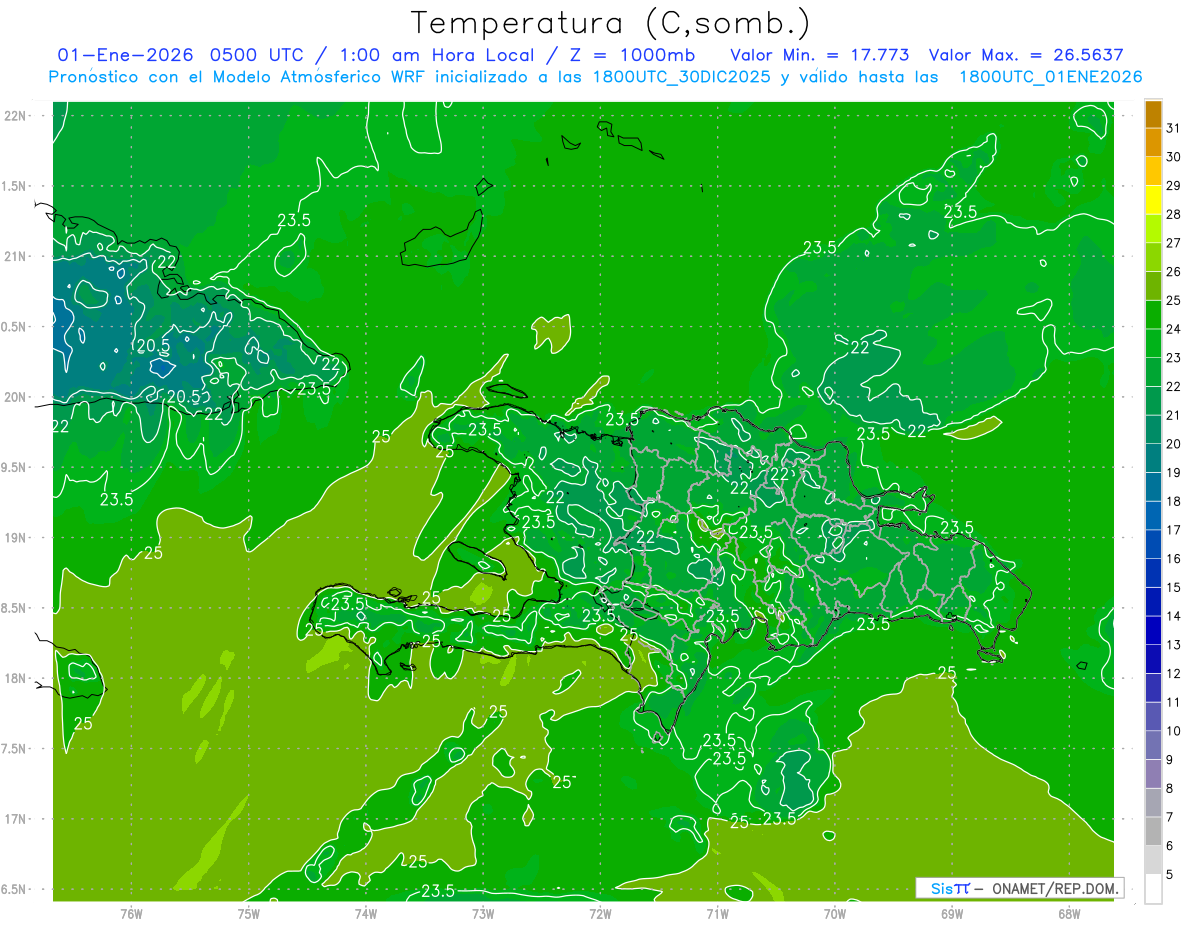
Task: Click longitude axis label "68W"
Action: (x=1069, y=913)
